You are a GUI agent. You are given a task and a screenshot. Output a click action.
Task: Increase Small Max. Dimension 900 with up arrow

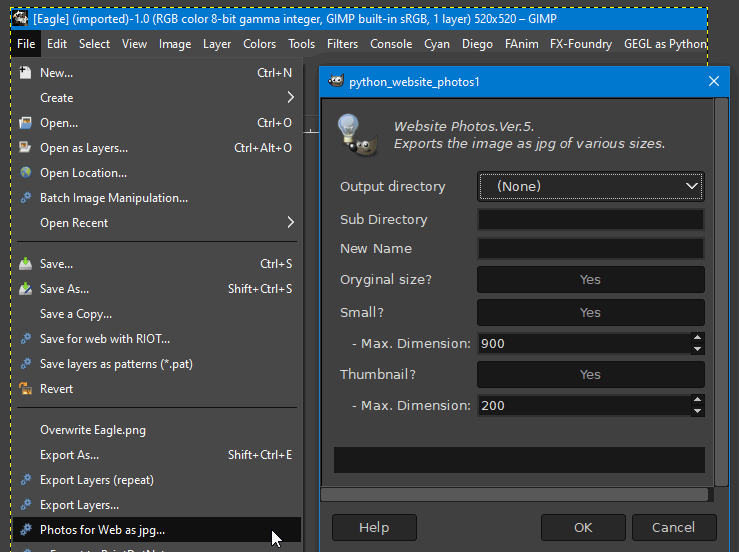[698, 338]
